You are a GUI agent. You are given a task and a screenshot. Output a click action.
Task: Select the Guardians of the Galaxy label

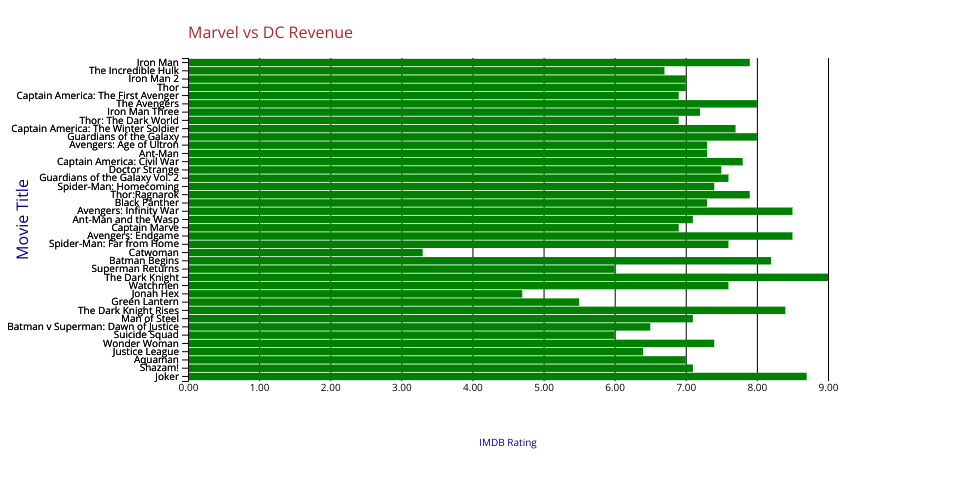click(x=122, y=136)
